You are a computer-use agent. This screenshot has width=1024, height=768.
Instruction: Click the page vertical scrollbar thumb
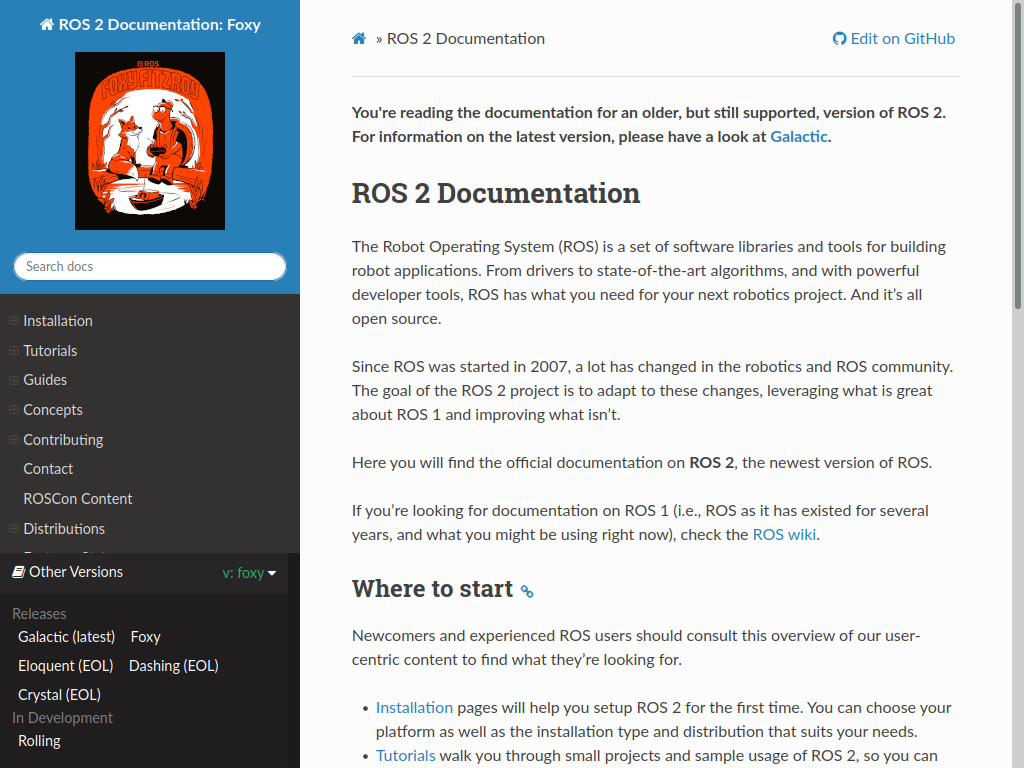[1017, 154]
